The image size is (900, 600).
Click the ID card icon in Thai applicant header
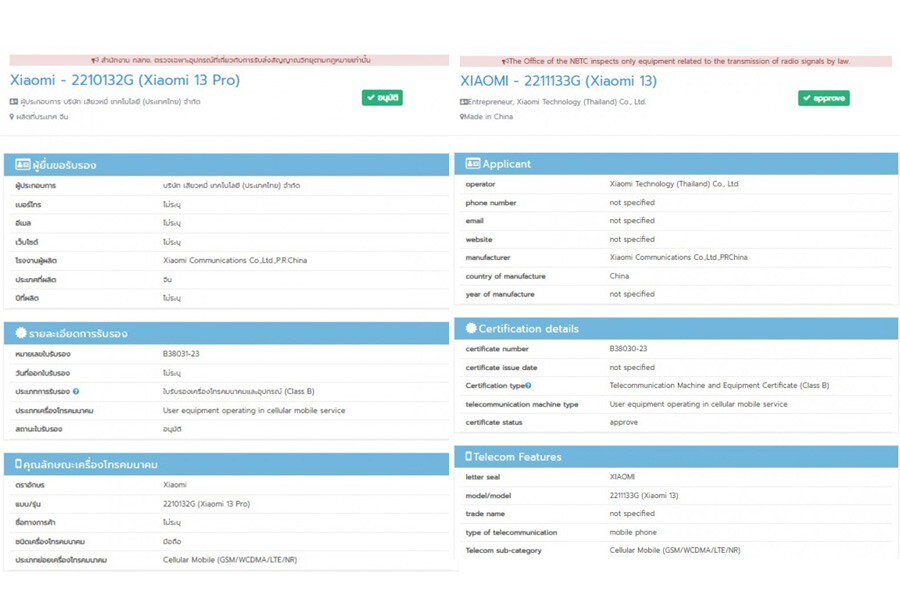[x=22, y=165]
